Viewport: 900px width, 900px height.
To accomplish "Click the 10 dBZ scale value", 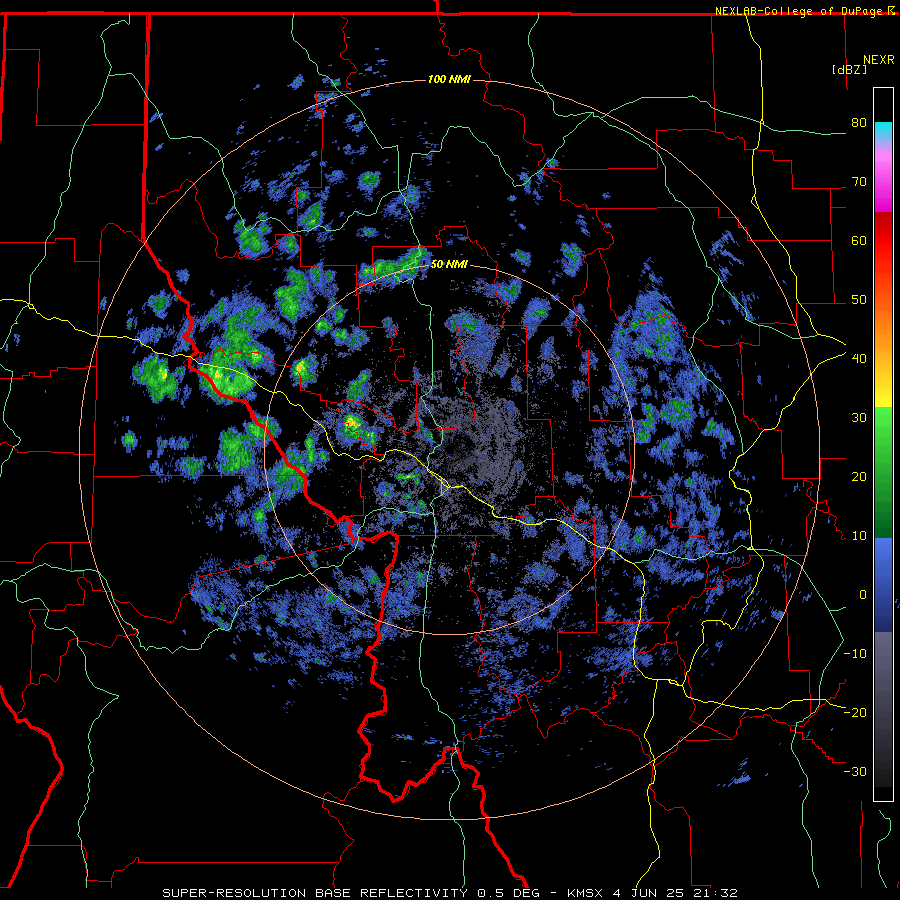I will tap(859, 536).
